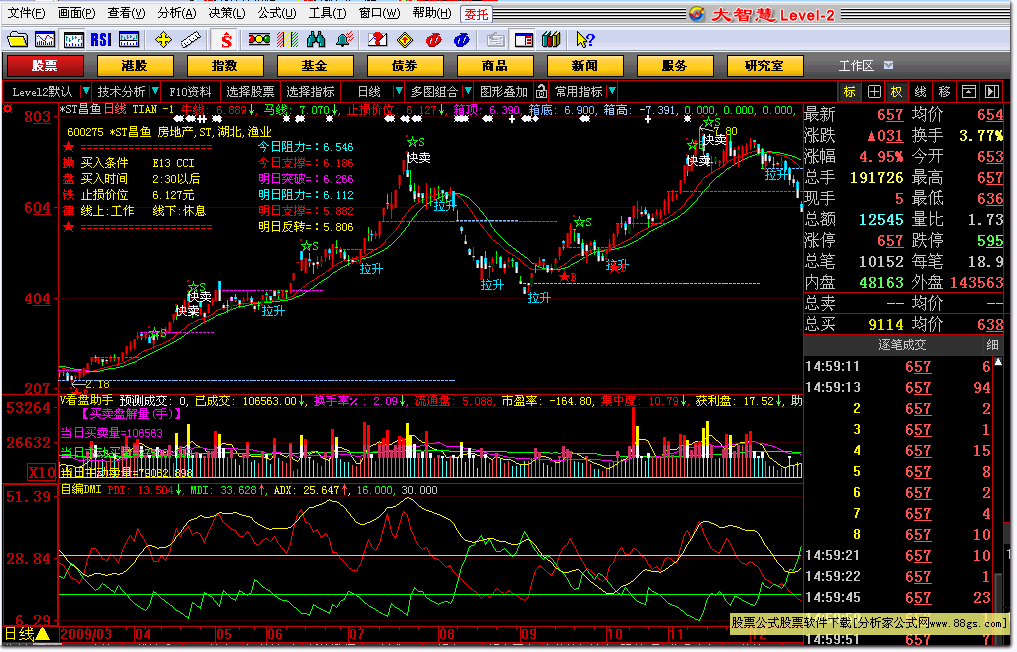
Task: Click the yellow diamond up-arrow icon
Action: tap(405, 40)
